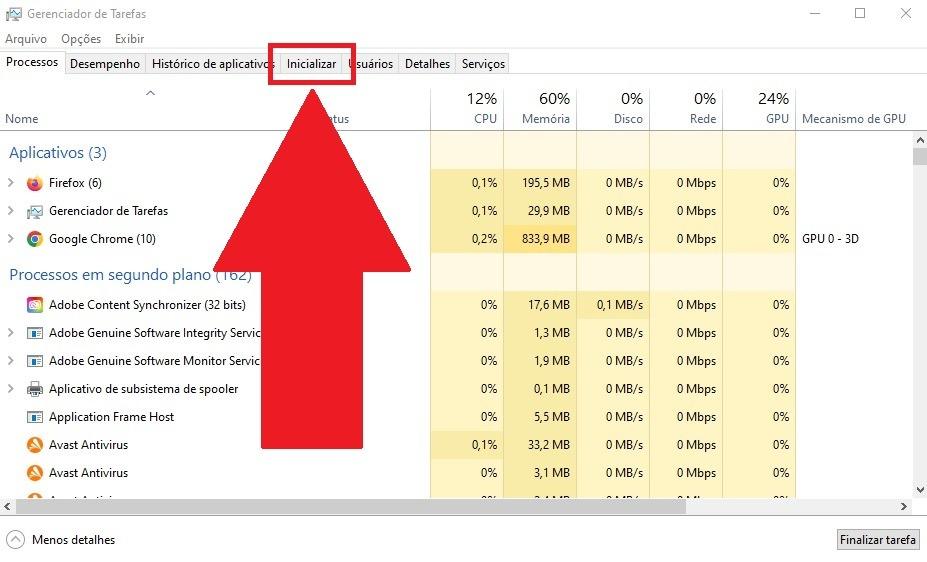This screenshot has height=562, width=927.
Task: Expand the Firefox (6) process group
Action: pyautogui.click(x=11, y=183)
